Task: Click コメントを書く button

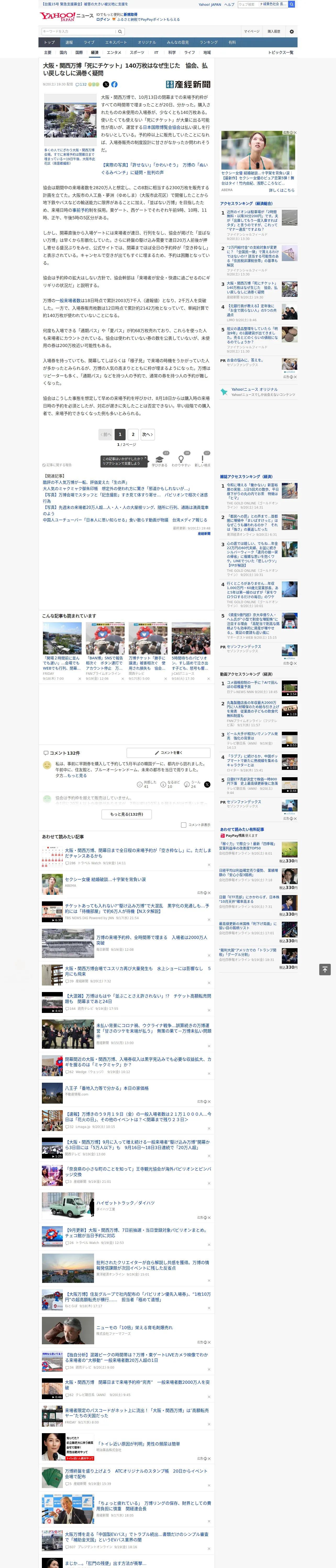Action: [168, 753]
